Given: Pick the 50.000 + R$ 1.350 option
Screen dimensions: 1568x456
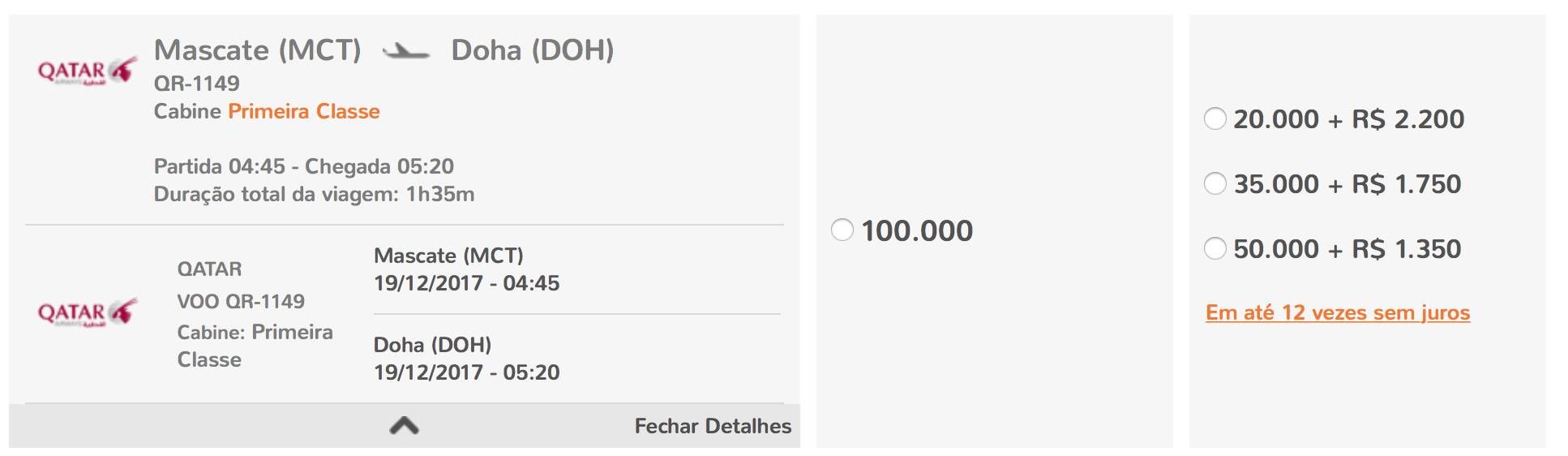Looking at the screenshot, I should [x=1215, y=248].
